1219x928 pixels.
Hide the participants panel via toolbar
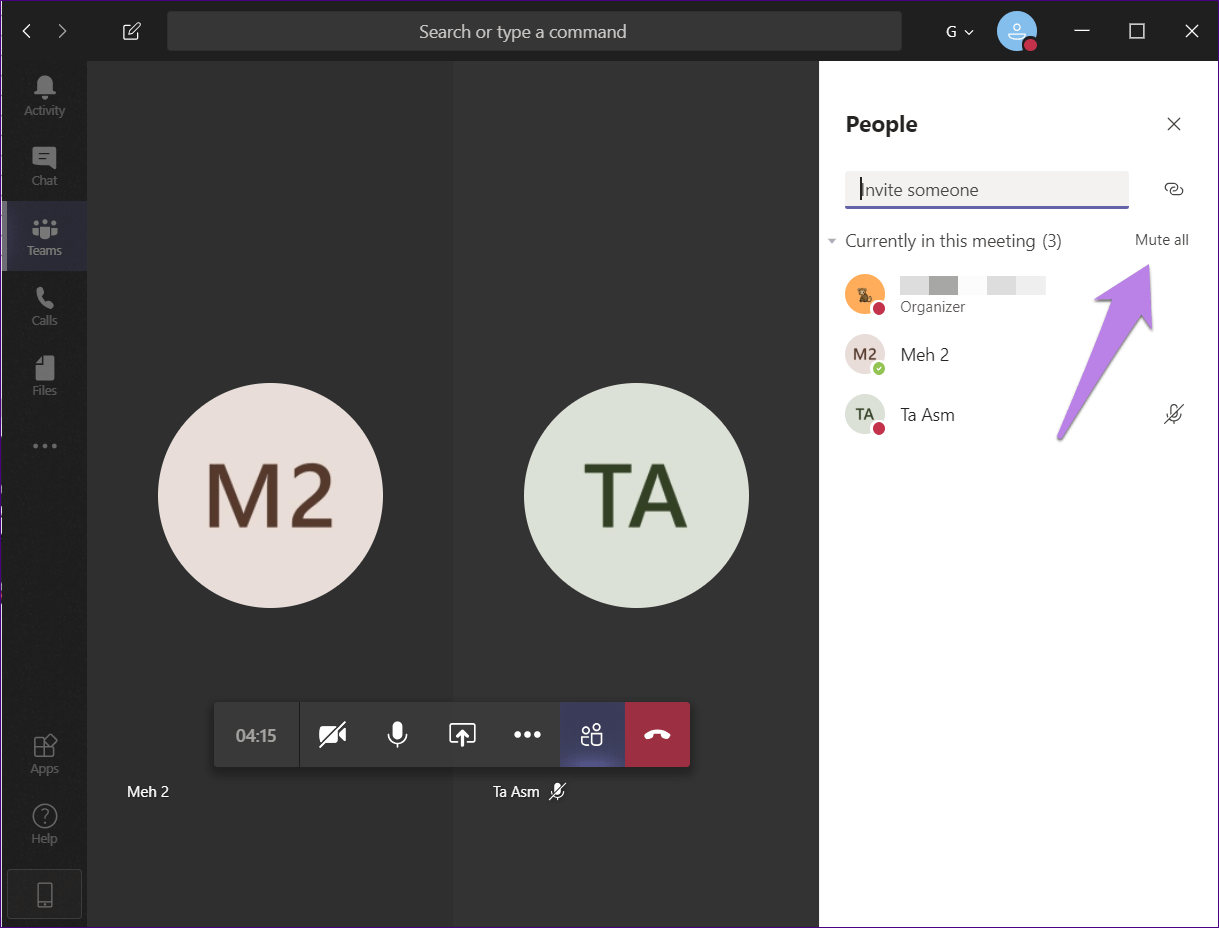[x=592, y=735]
